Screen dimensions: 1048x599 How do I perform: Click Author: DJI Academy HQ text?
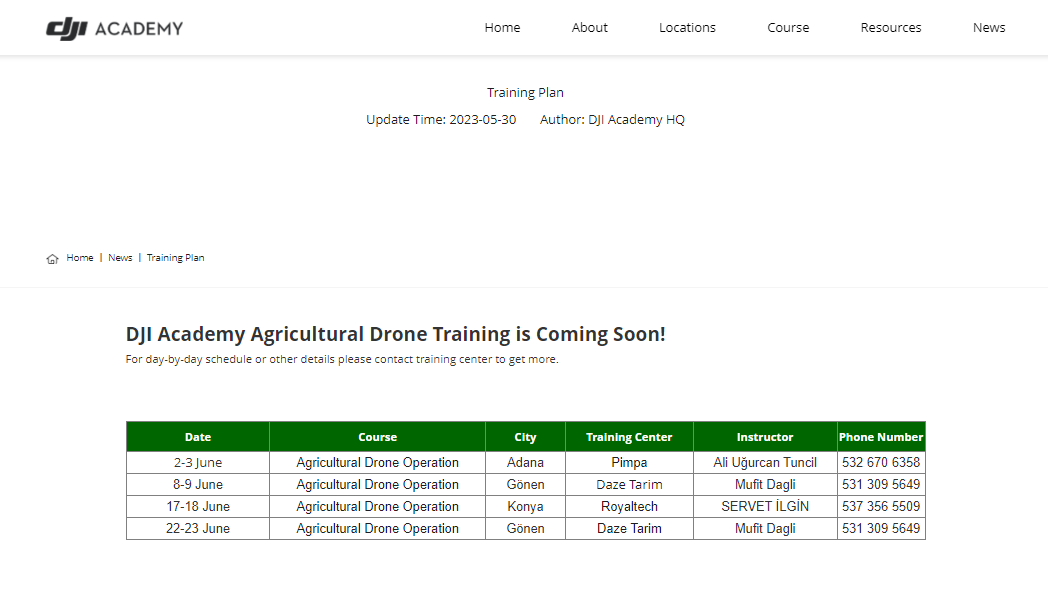pos(612,120)
